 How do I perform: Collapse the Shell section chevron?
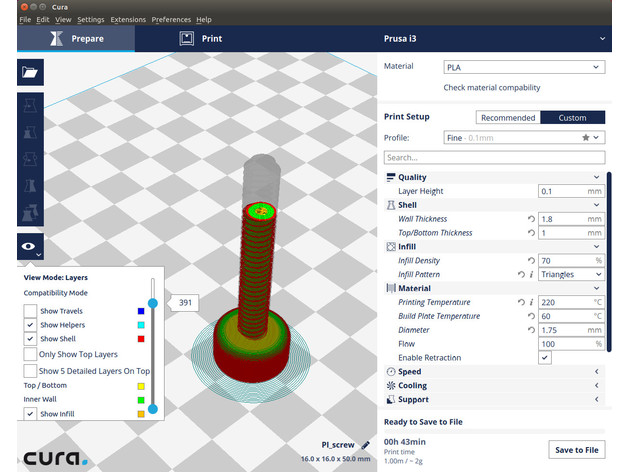596,205
